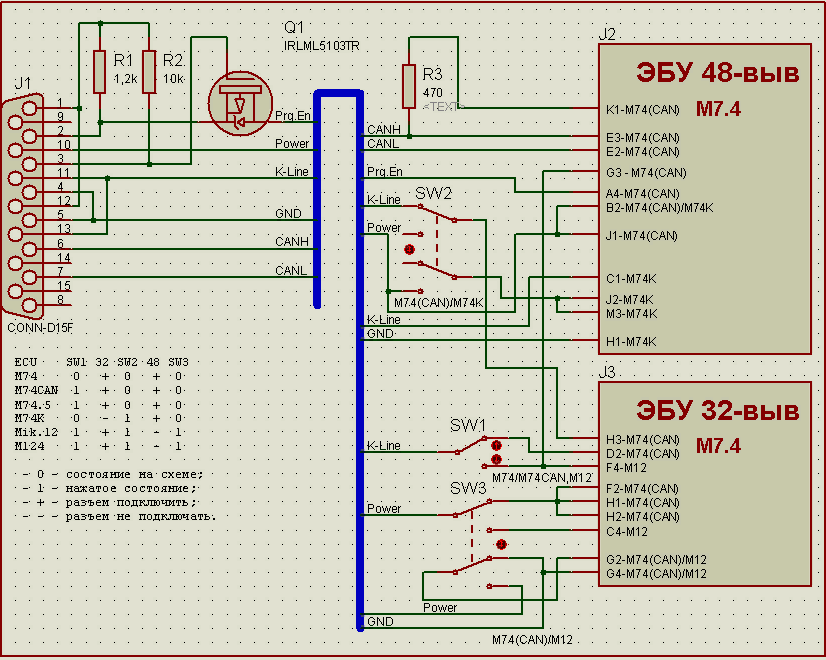The height and width of the screenshot is (660, 826).
Task: Toggle the SW1 K-Line switch
Action: click(480, 447)
